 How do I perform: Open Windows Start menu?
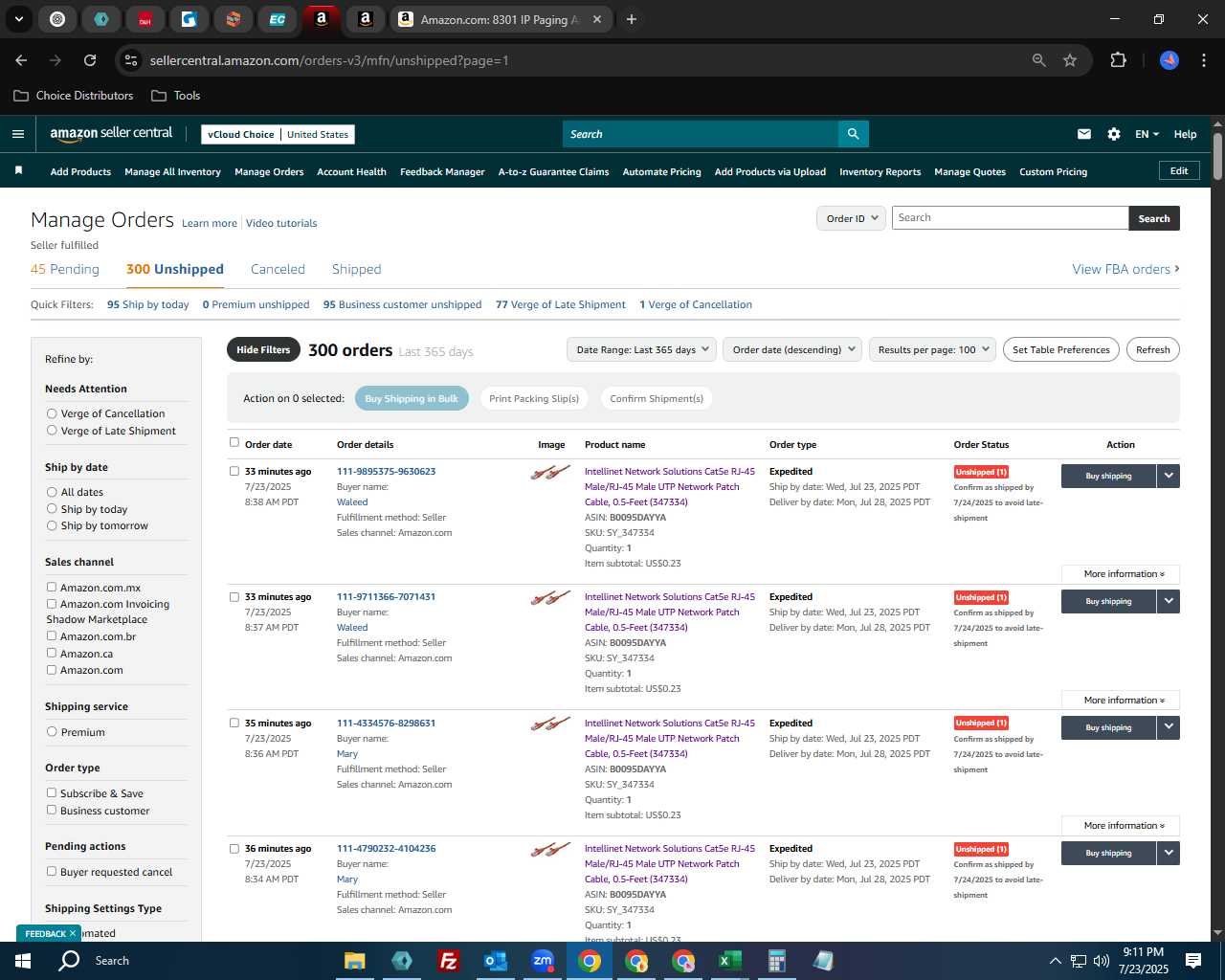23,961
